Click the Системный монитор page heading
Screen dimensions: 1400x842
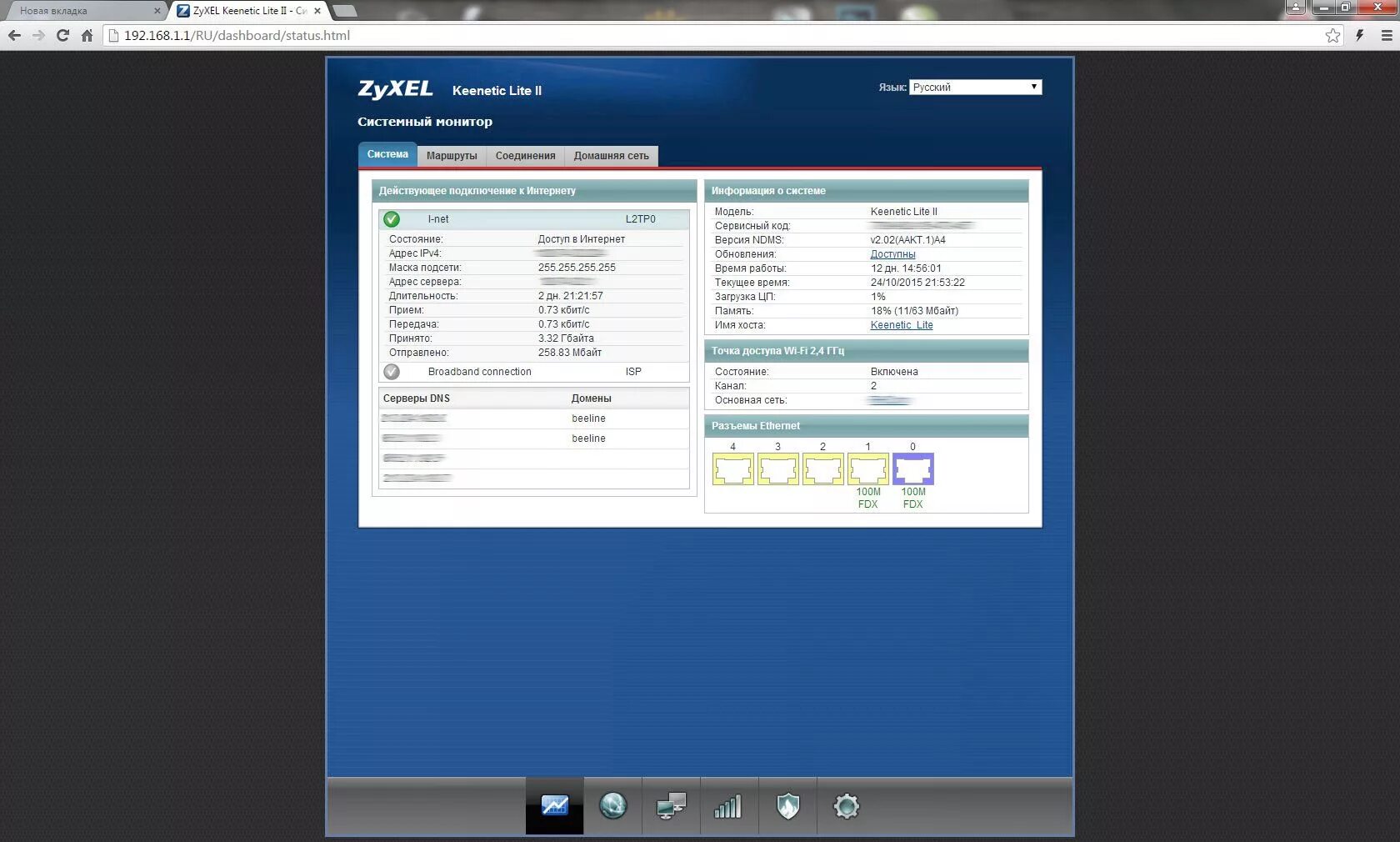[x=425, y=122]
